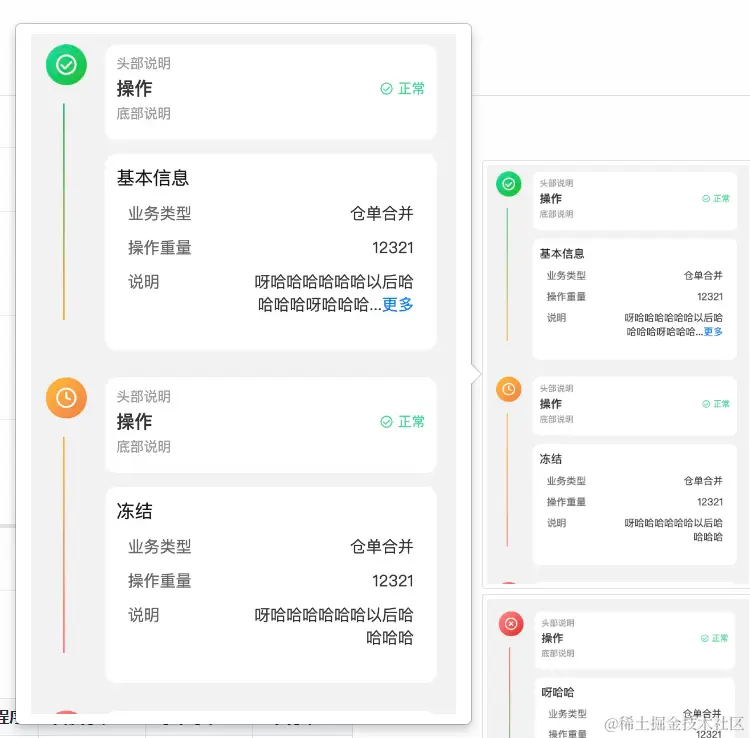The image size is (750, 738).
Task: Click 操作重量 label under 冻结 in small upper panel
Action: pos(566,502)
